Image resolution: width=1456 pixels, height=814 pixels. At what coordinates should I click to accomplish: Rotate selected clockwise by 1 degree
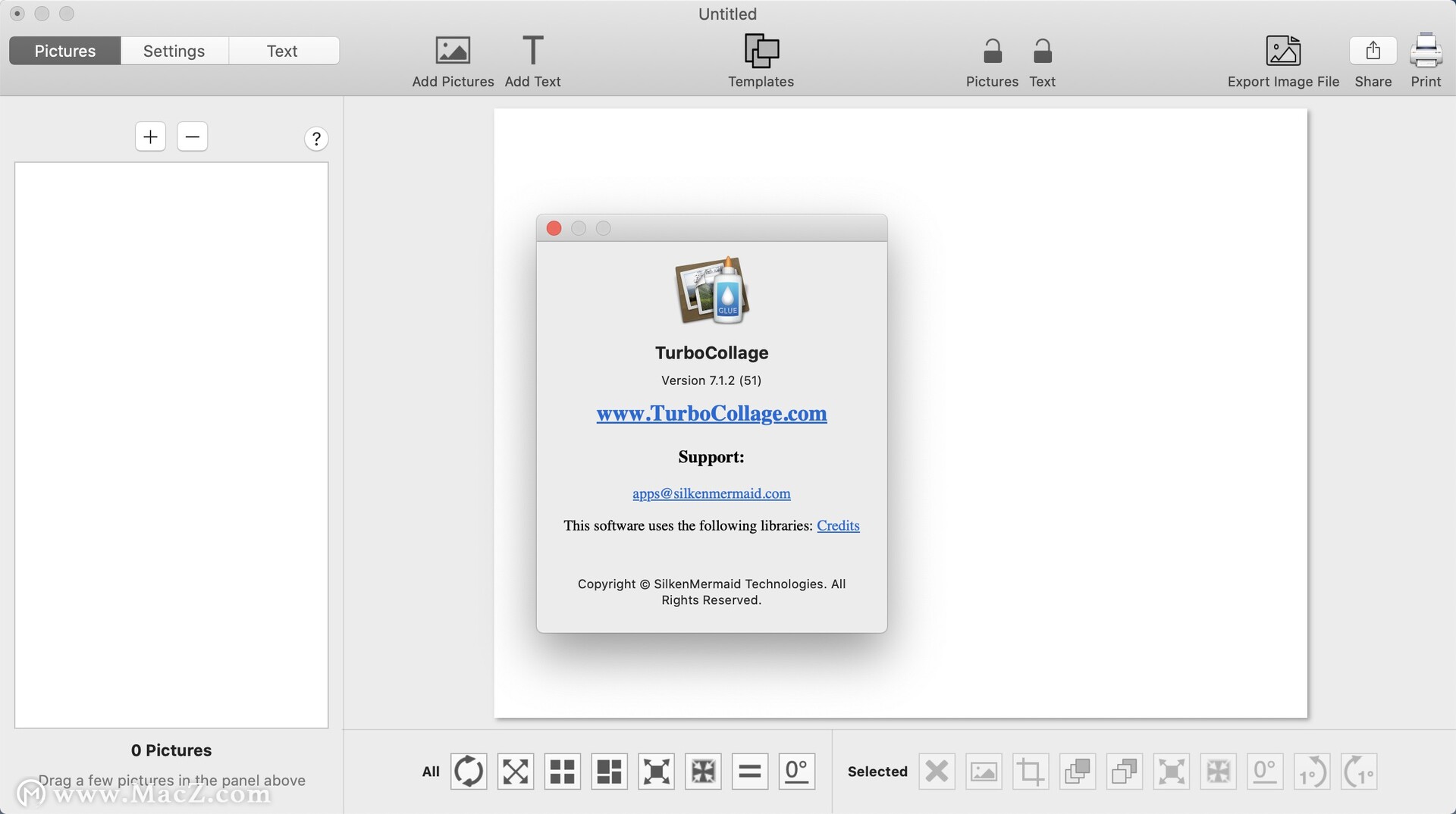pyautogui.click(x=1359, y=772)
